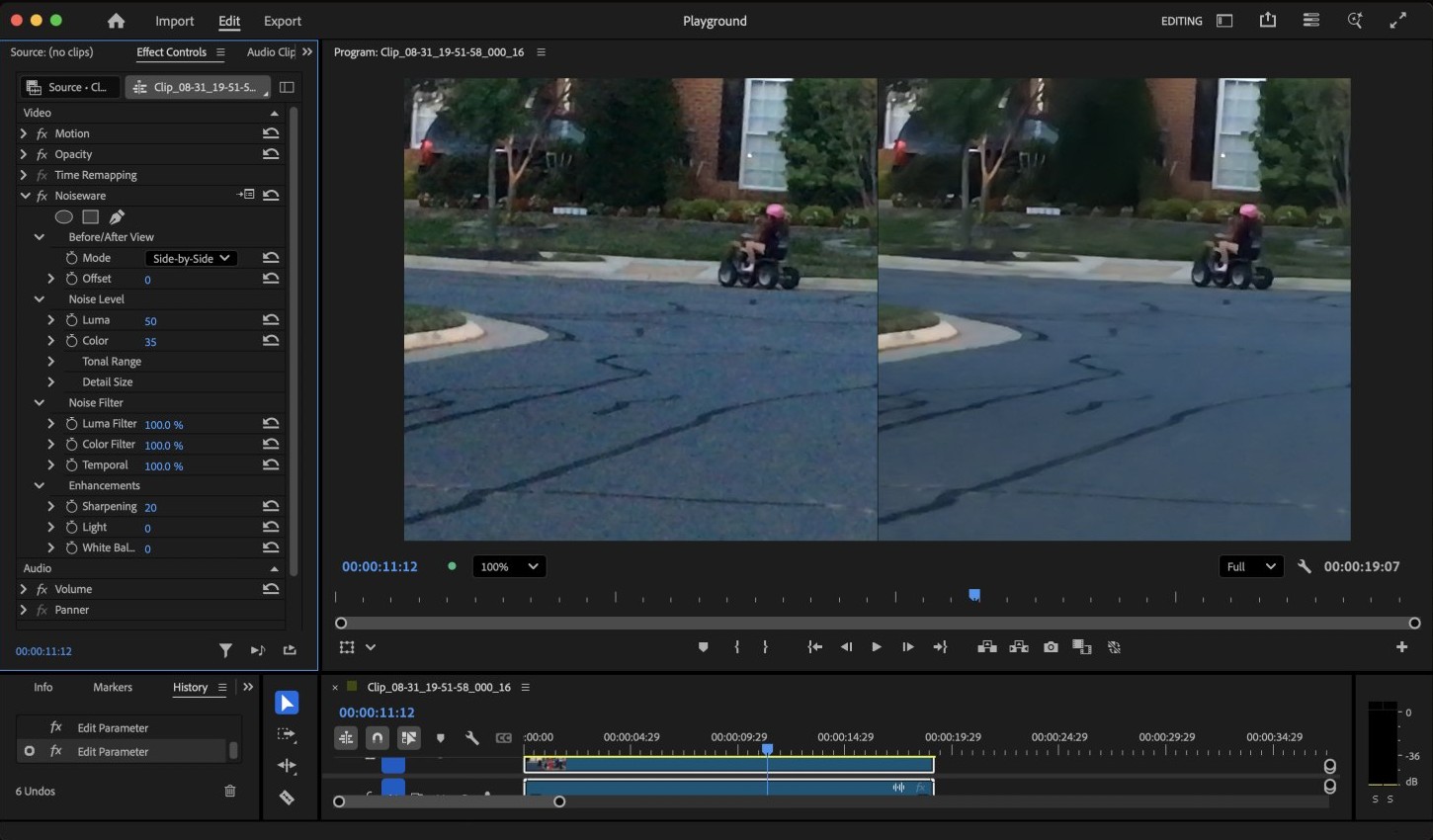Toggle the Volume fx effect
Viewport: 1433px width, 840px height.
coord(42,589)
